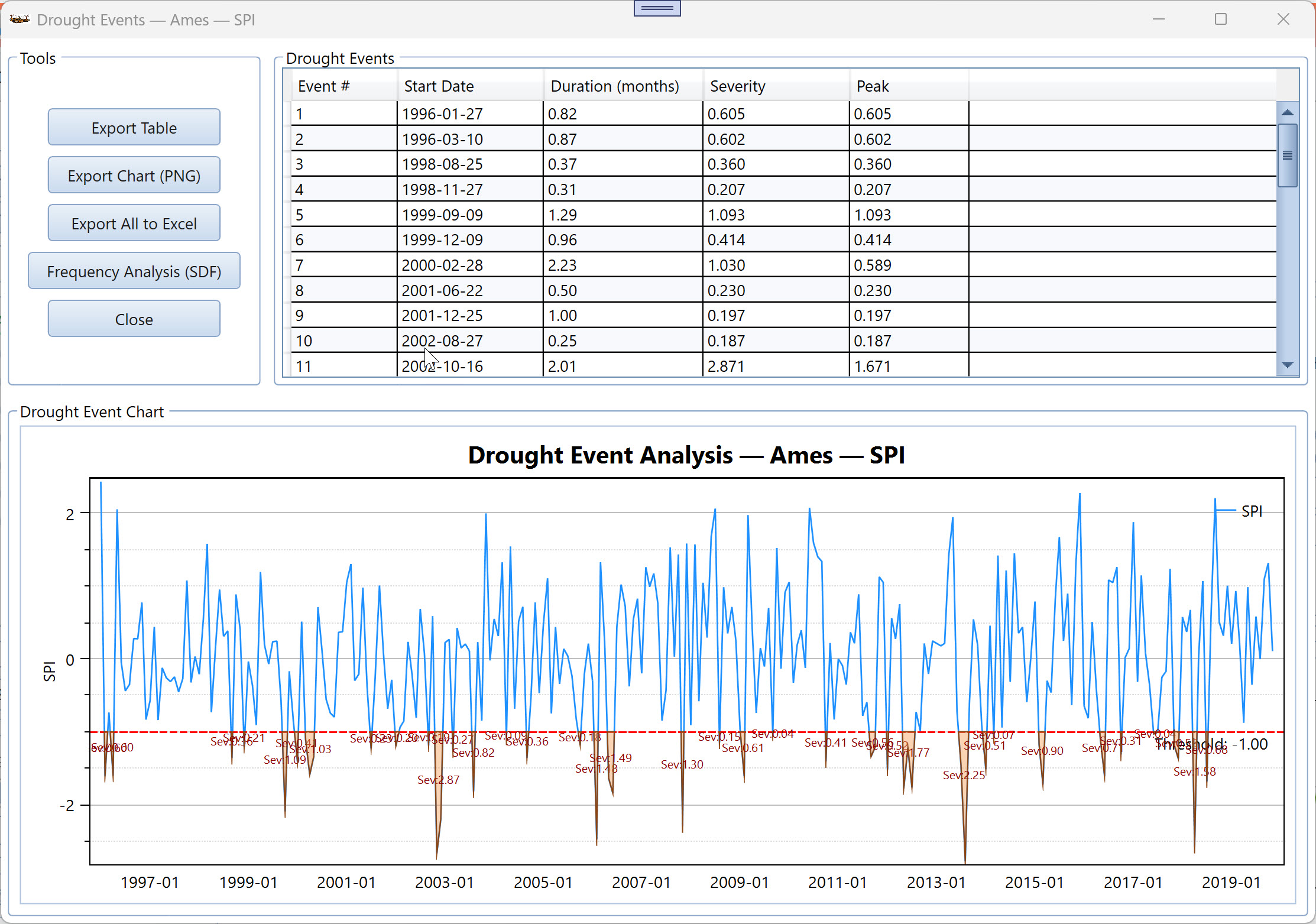Click the Threshold: -1.00 label
1316x924 pixels.
pyautogui.click(x=1211, y=744)
